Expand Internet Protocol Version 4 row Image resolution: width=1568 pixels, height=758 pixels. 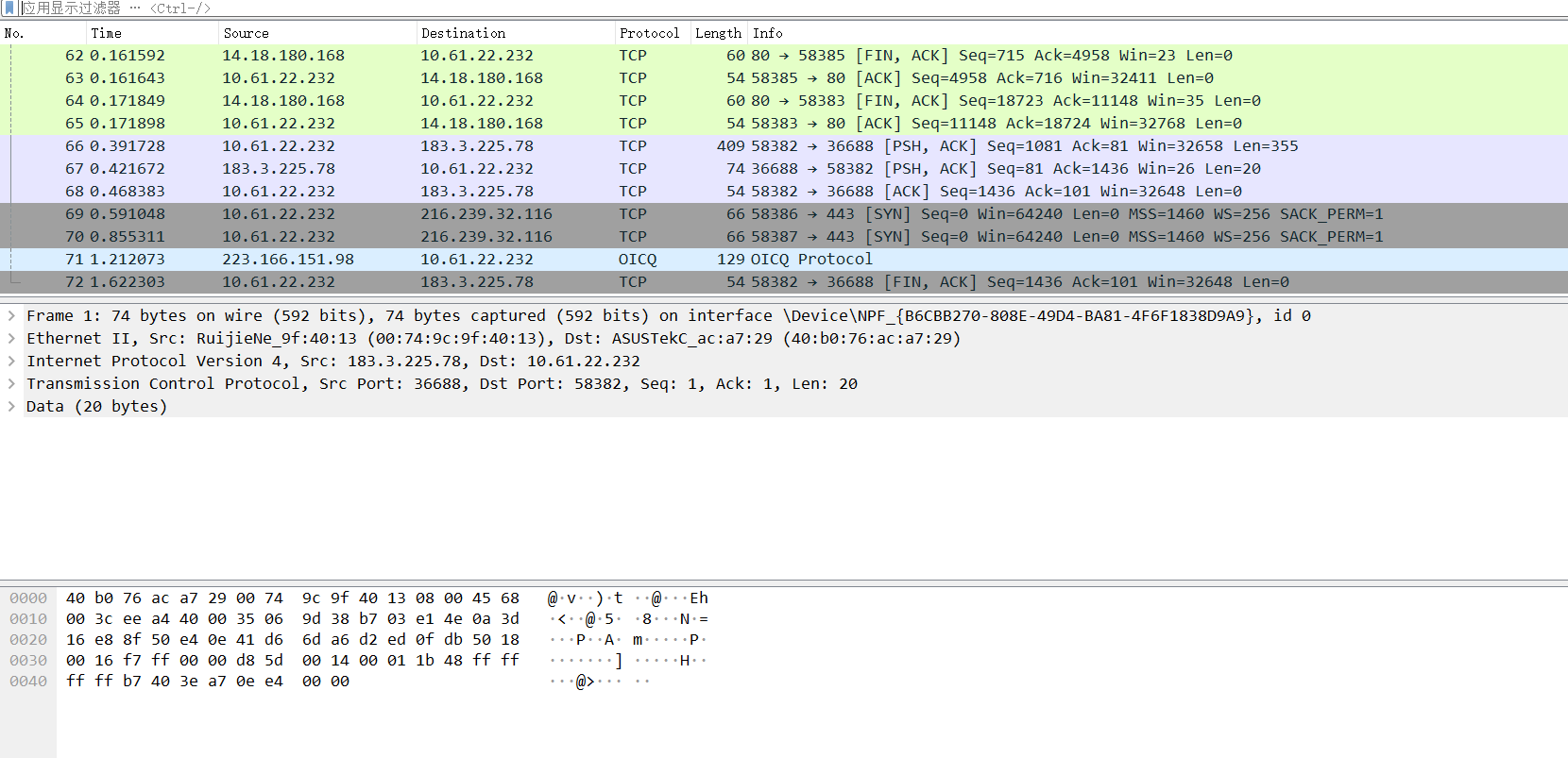(x=11, y=361)
